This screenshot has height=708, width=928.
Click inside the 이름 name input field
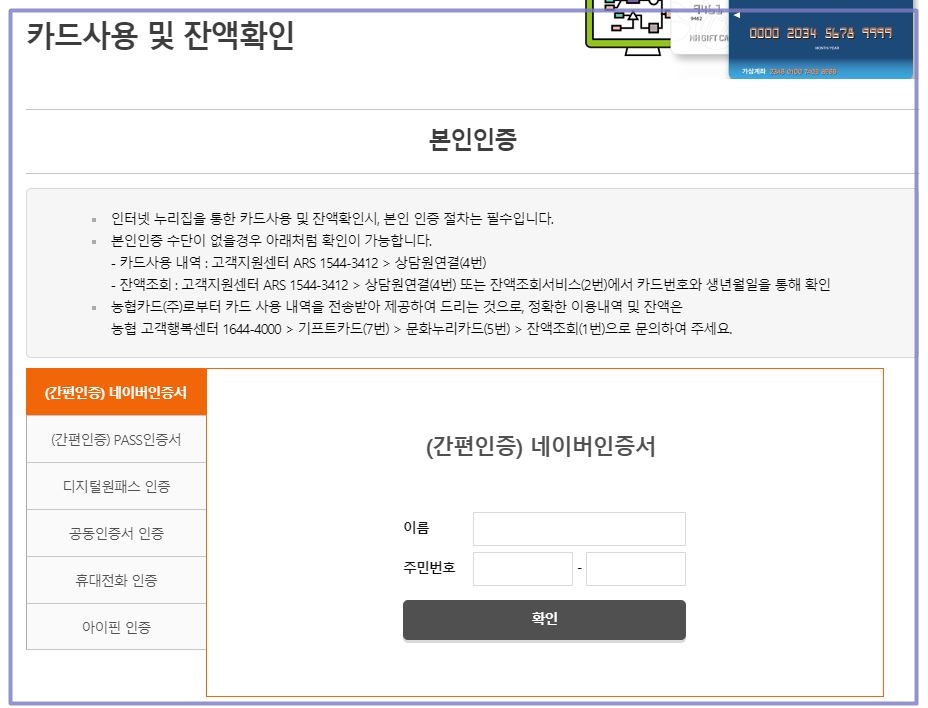pos(579,528)
